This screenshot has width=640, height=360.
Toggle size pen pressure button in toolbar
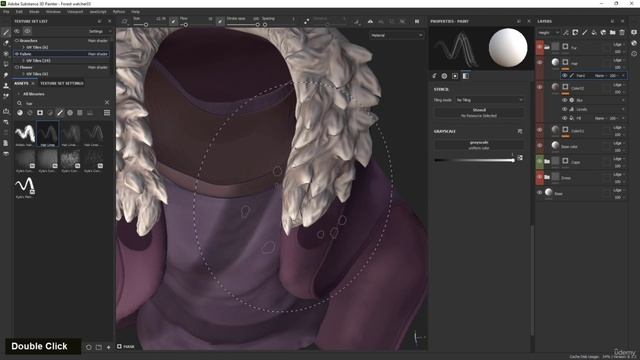click(x=173, y=21)
